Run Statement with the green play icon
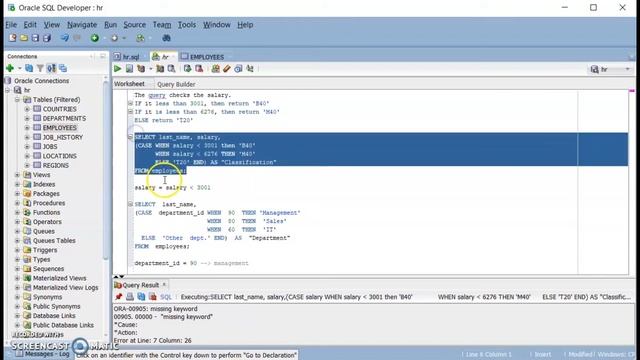Viewport: 640px width, 360px height. [118, 69]
